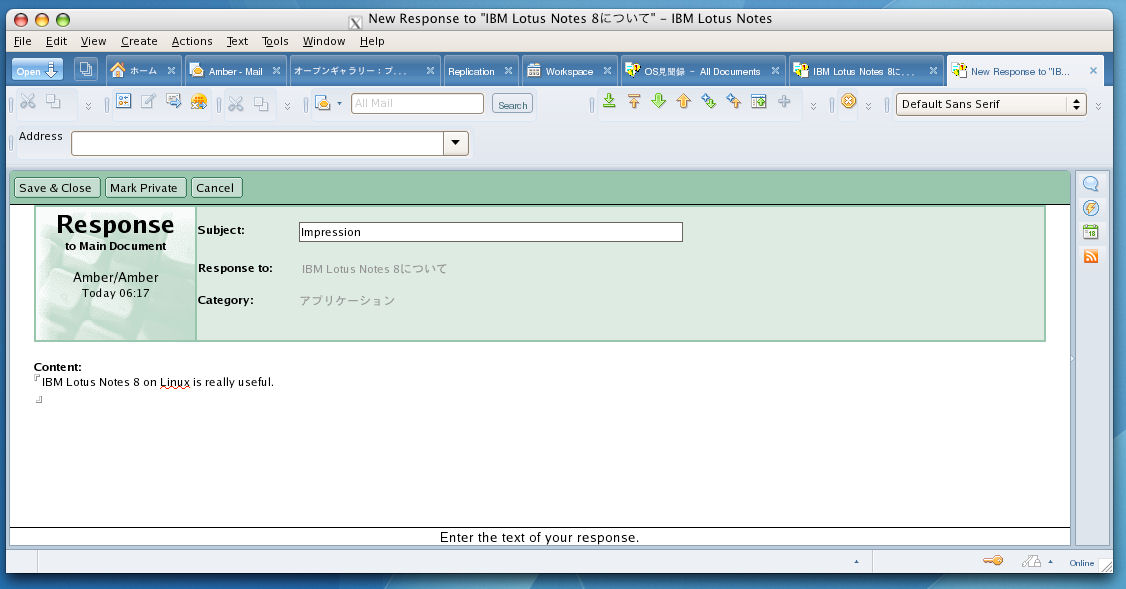This screenshot has width=1126, height=589.
Task: Click the gray plus toolbar icon
Action: point(784,101)
